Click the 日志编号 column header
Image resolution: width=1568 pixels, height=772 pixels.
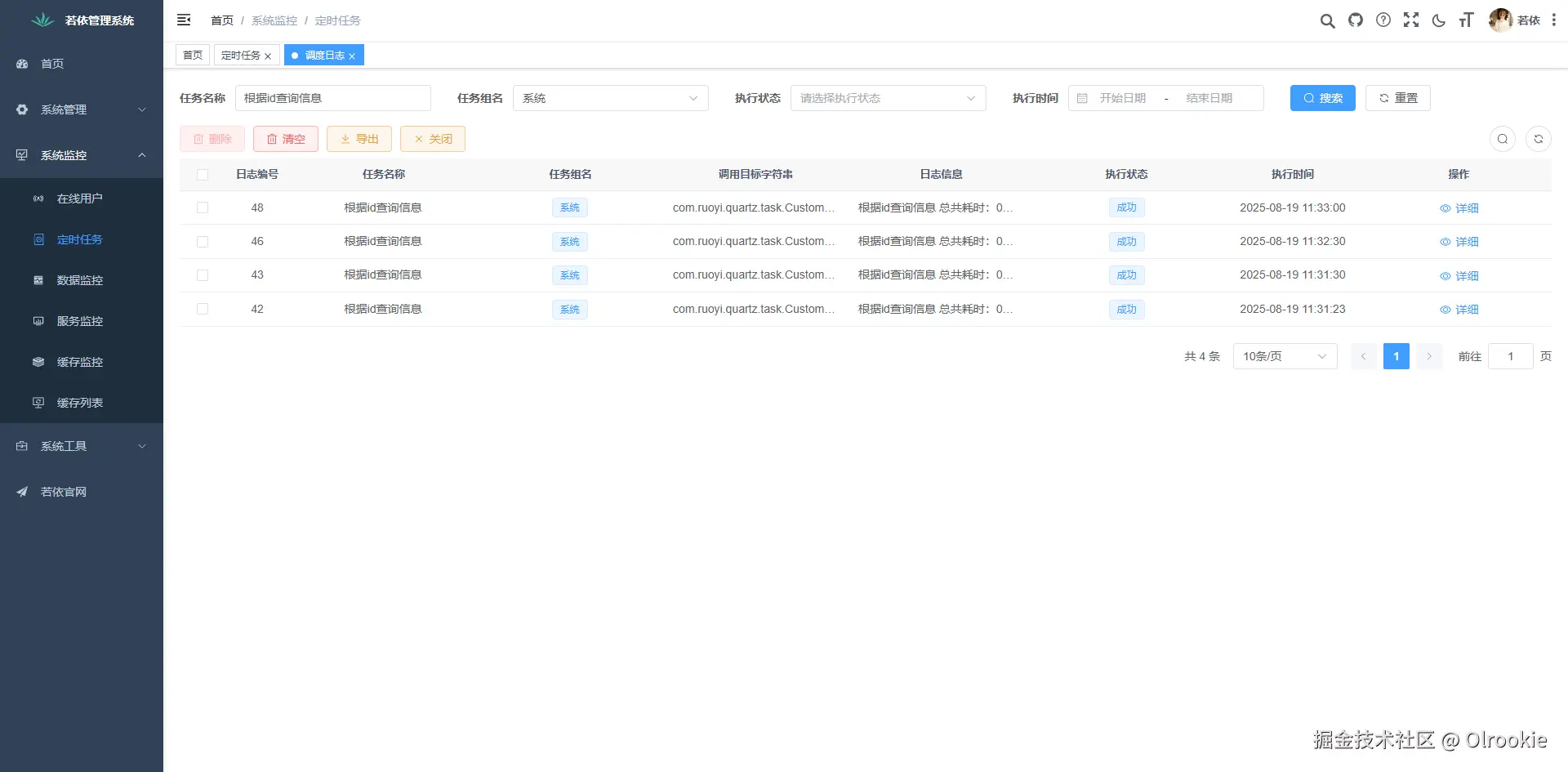tap(257, 174)
